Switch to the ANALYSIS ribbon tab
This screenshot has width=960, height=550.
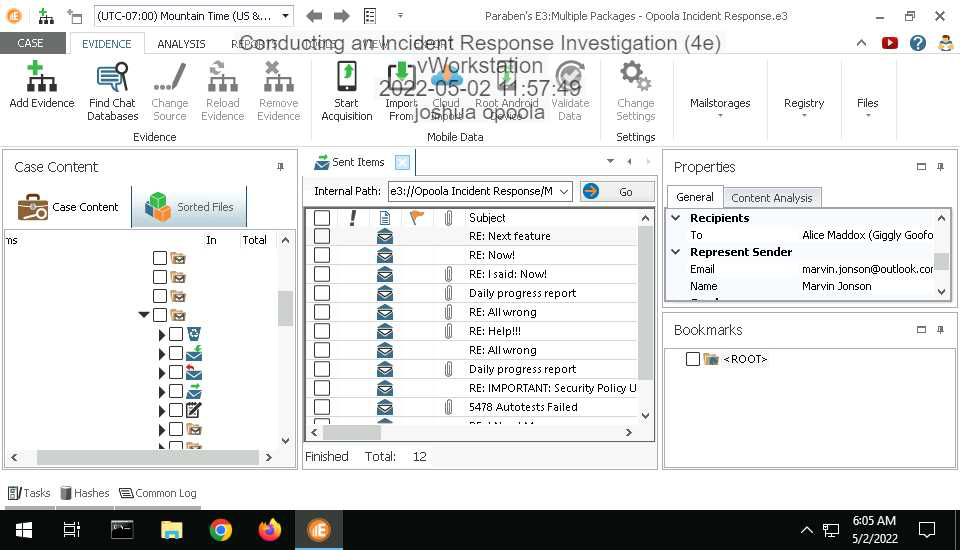point(181,43)
